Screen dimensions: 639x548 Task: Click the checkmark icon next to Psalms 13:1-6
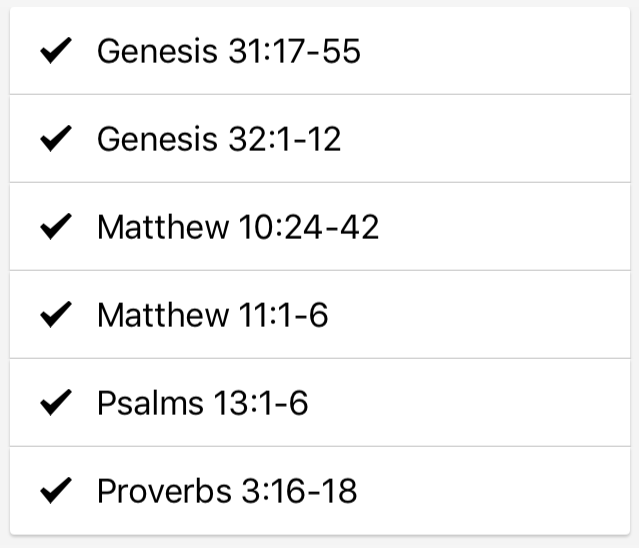coord(56,403)
